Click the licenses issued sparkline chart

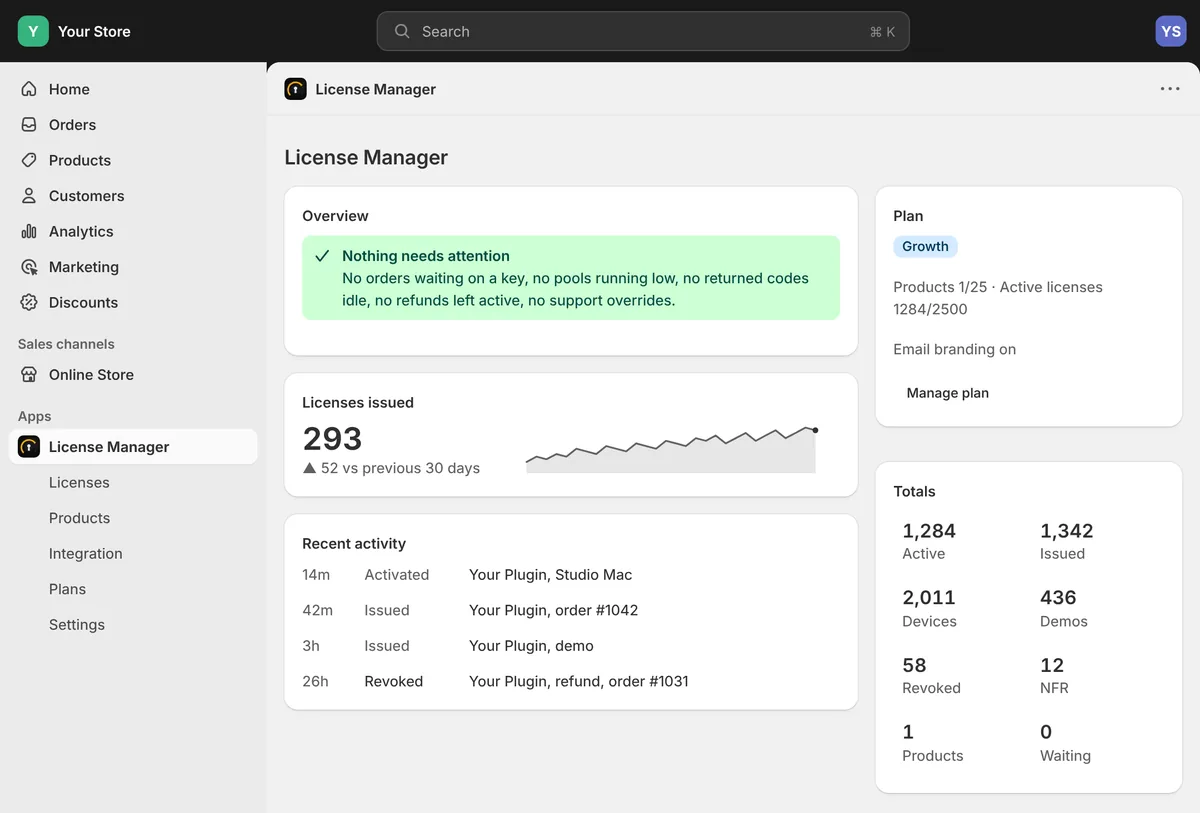672,449
